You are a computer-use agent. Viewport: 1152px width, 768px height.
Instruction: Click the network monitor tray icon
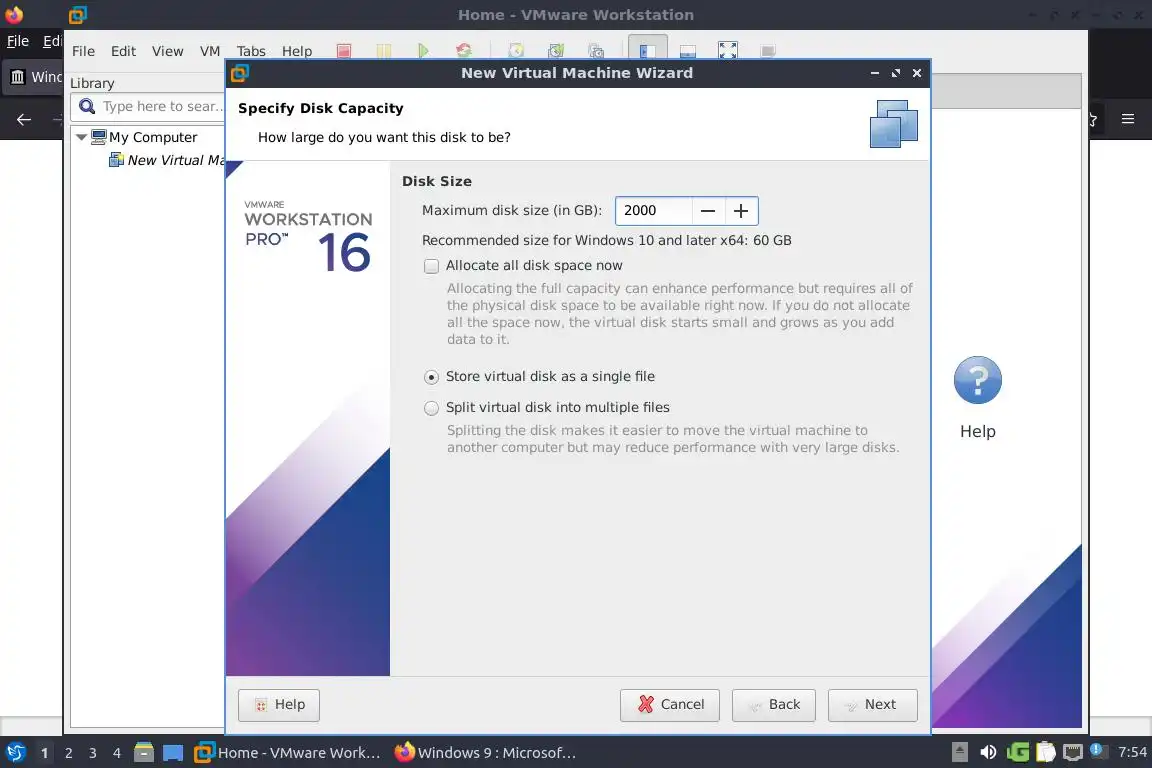1073,753
